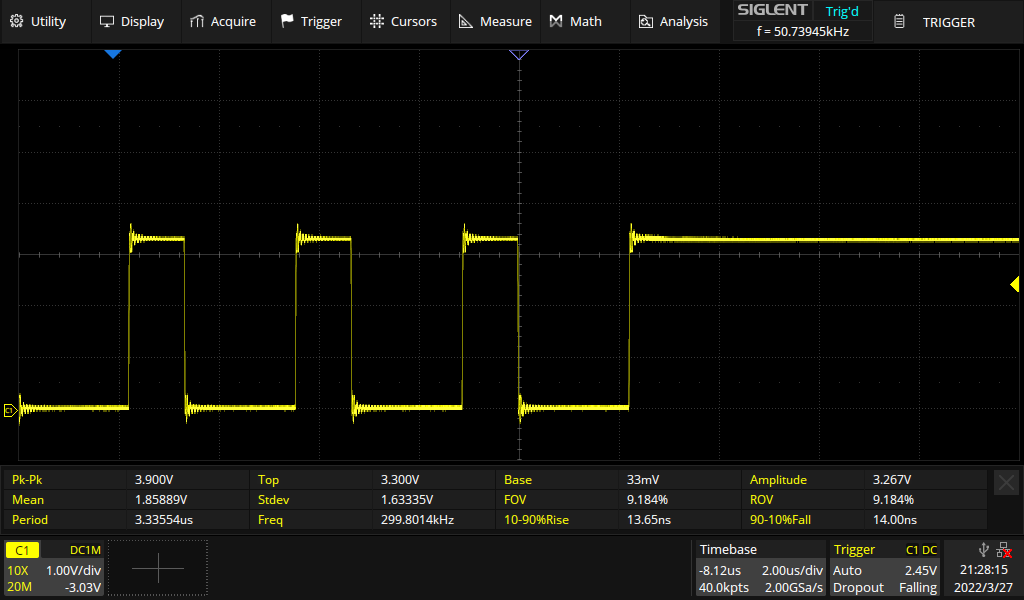Open the Display menu
The image size is (1024, 600).
132,21
